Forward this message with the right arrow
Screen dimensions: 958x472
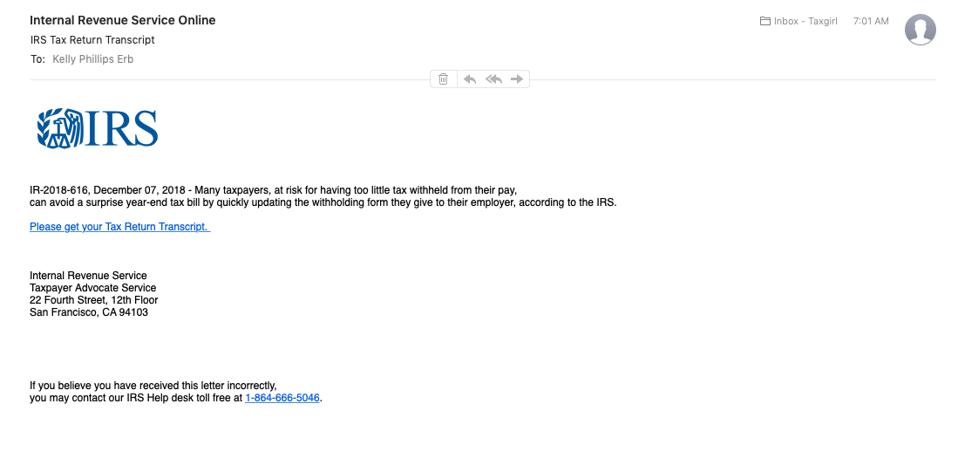[x=517, y=79]
